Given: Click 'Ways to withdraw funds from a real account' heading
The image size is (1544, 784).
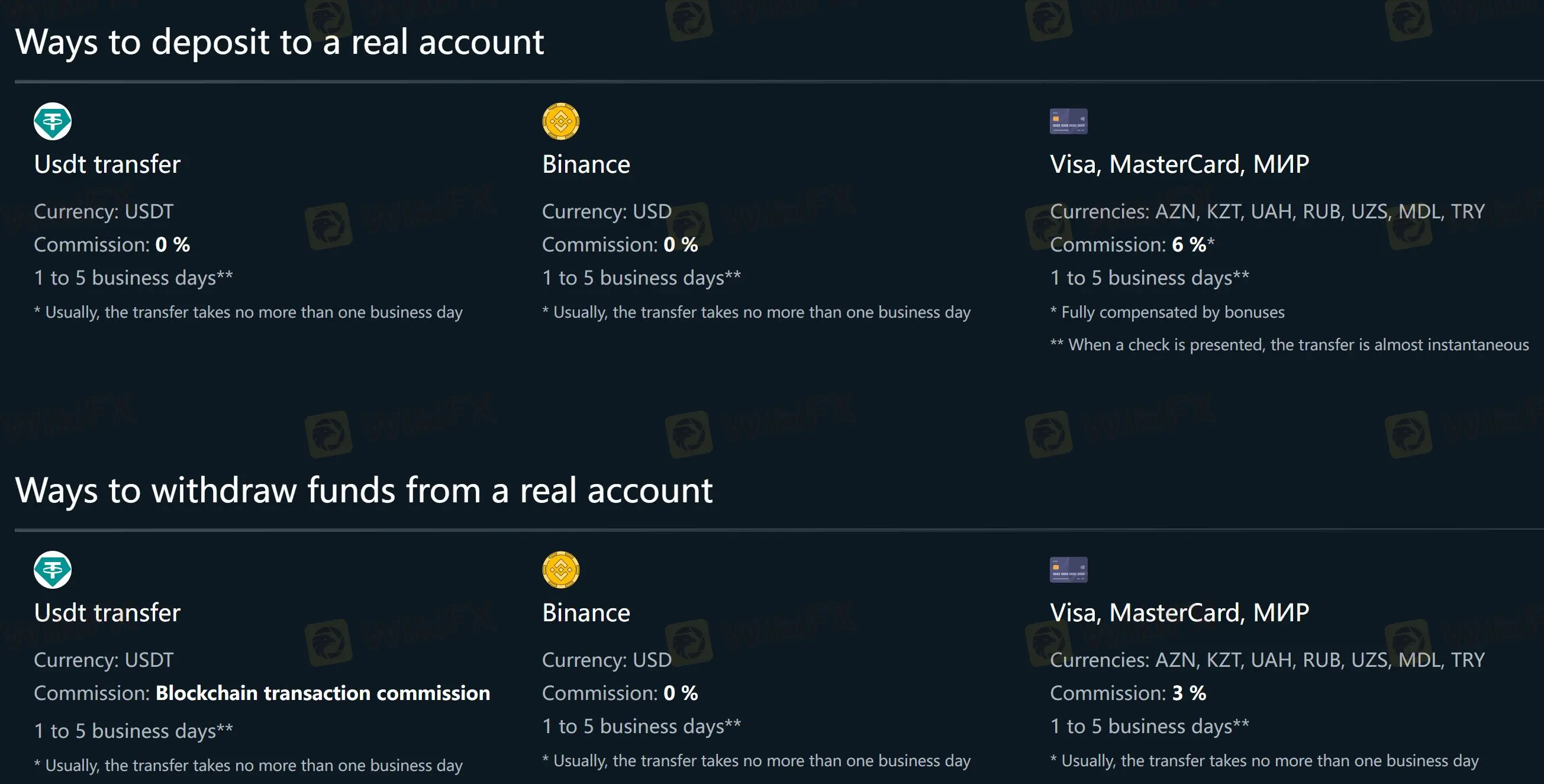Looking at the screenshot, I should pos(364,491).
